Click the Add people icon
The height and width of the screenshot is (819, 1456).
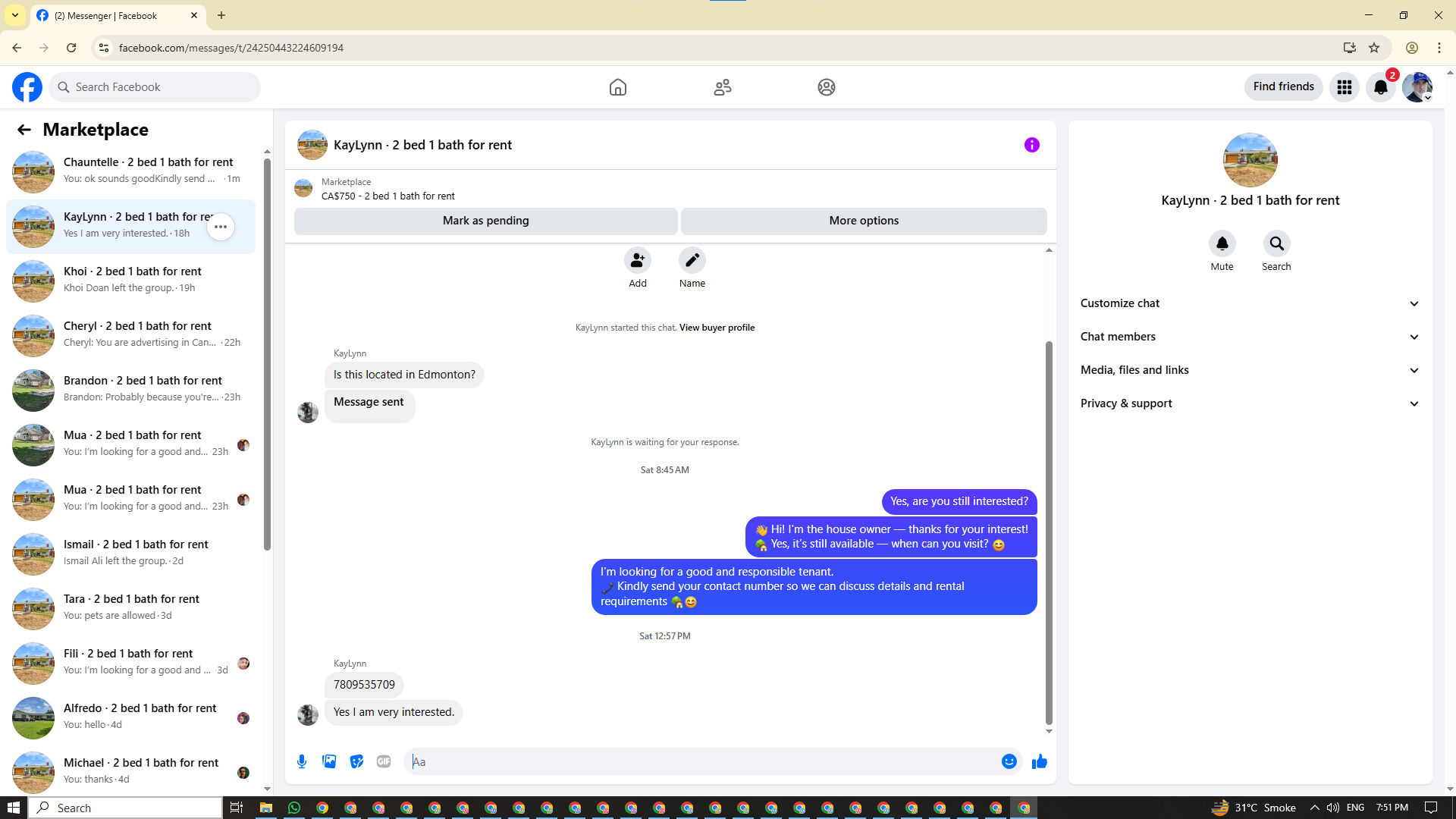click(x=637, y=260)
